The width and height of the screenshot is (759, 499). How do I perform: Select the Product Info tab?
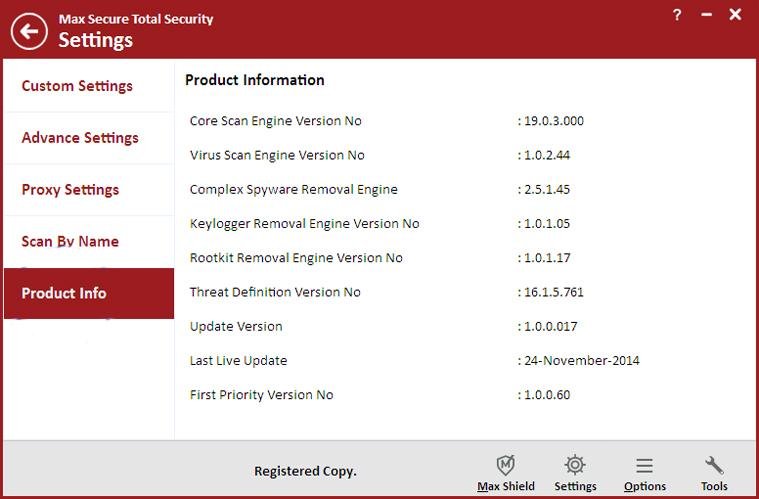[x=89, y=293]
